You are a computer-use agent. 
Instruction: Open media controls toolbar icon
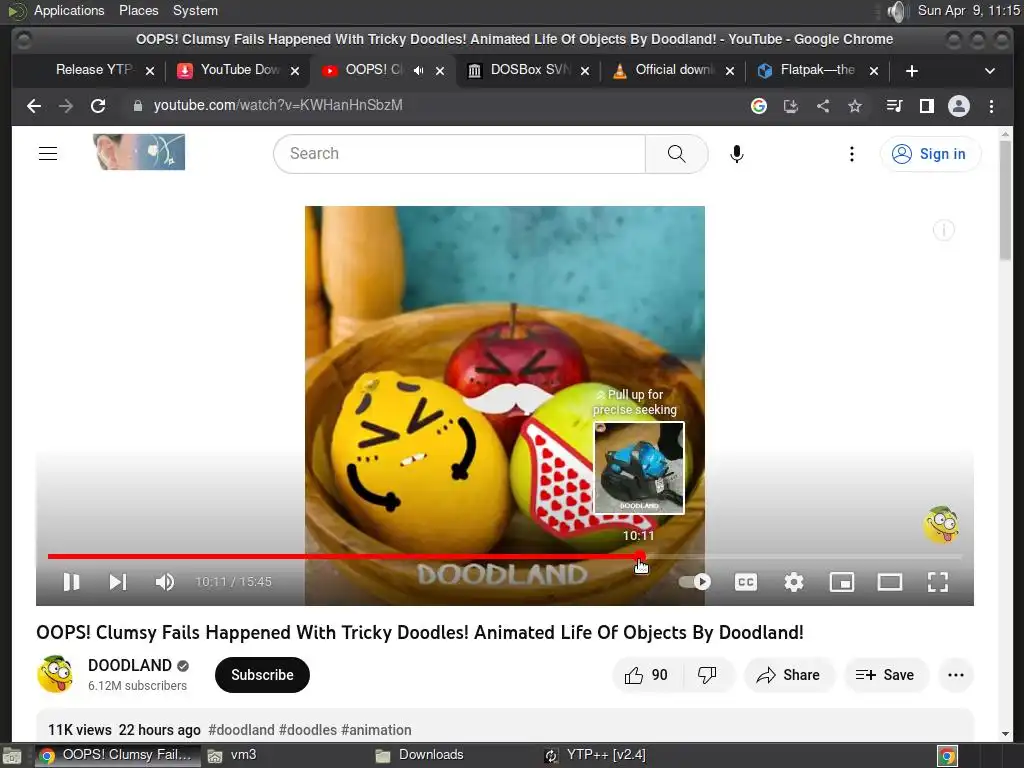pyautogui.click(x=894, y=106)
